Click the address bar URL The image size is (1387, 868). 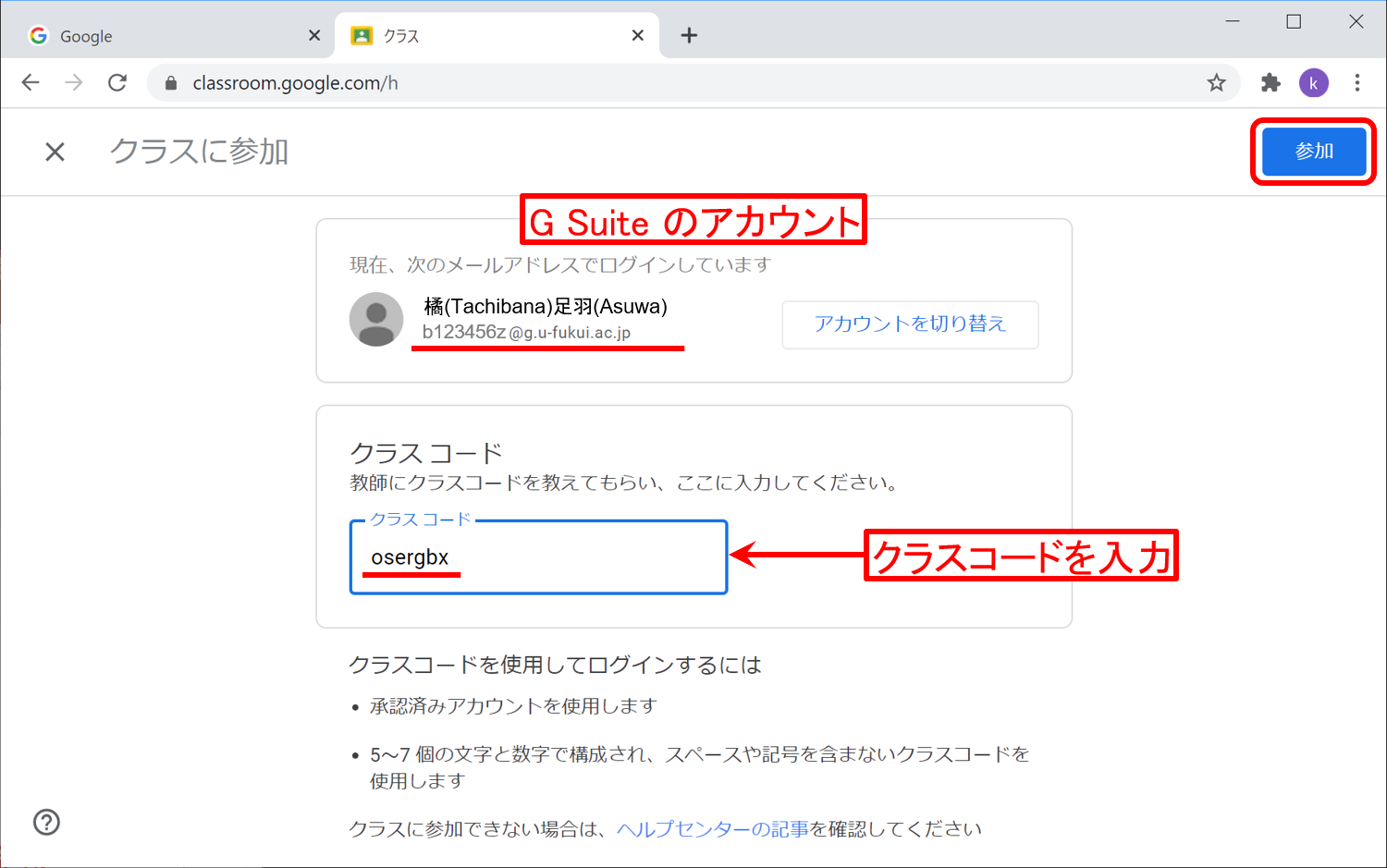296,83
